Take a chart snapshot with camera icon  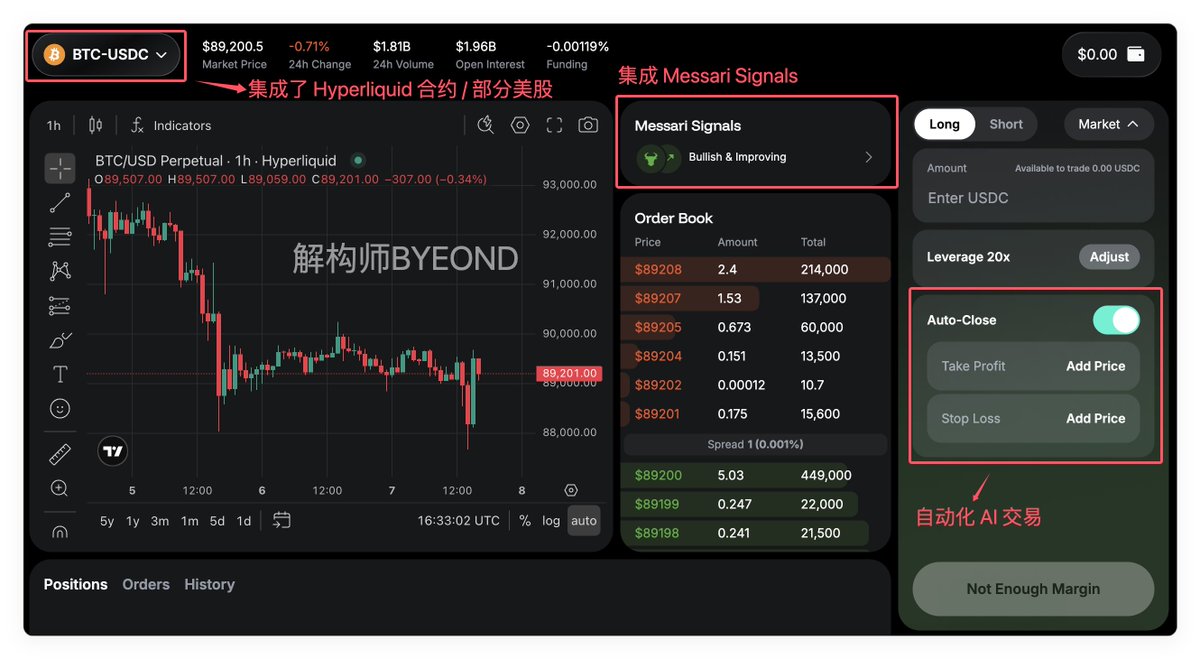[x=588, y=125]
